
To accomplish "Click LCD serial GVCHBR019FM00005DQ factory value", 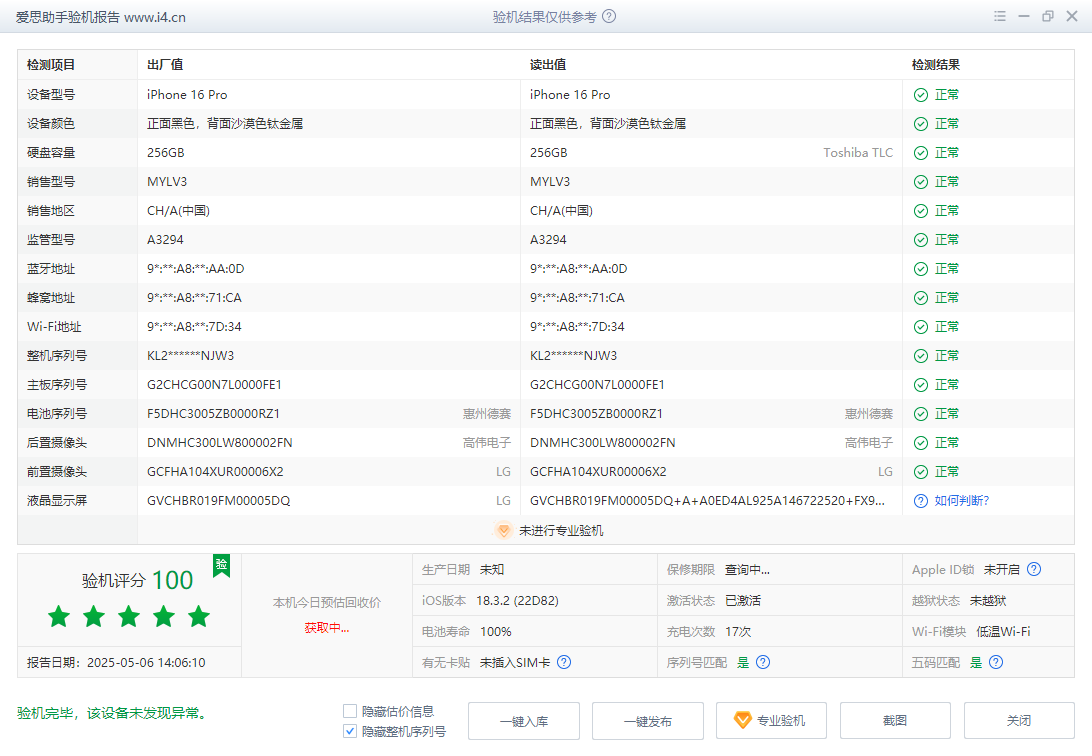I will click(219, 501).
